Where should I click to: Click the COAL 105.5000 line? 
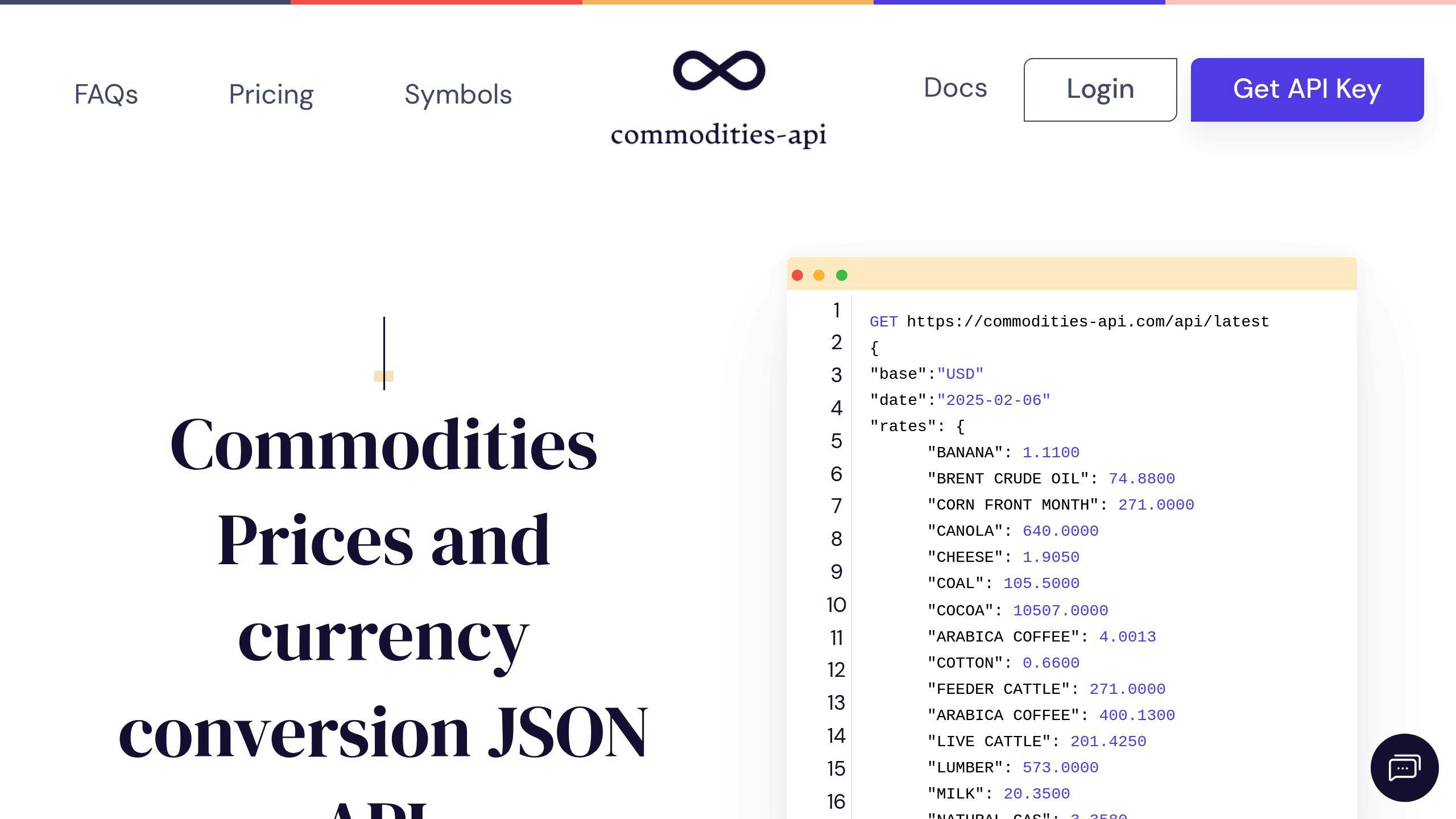click(x=1003, y=584)
